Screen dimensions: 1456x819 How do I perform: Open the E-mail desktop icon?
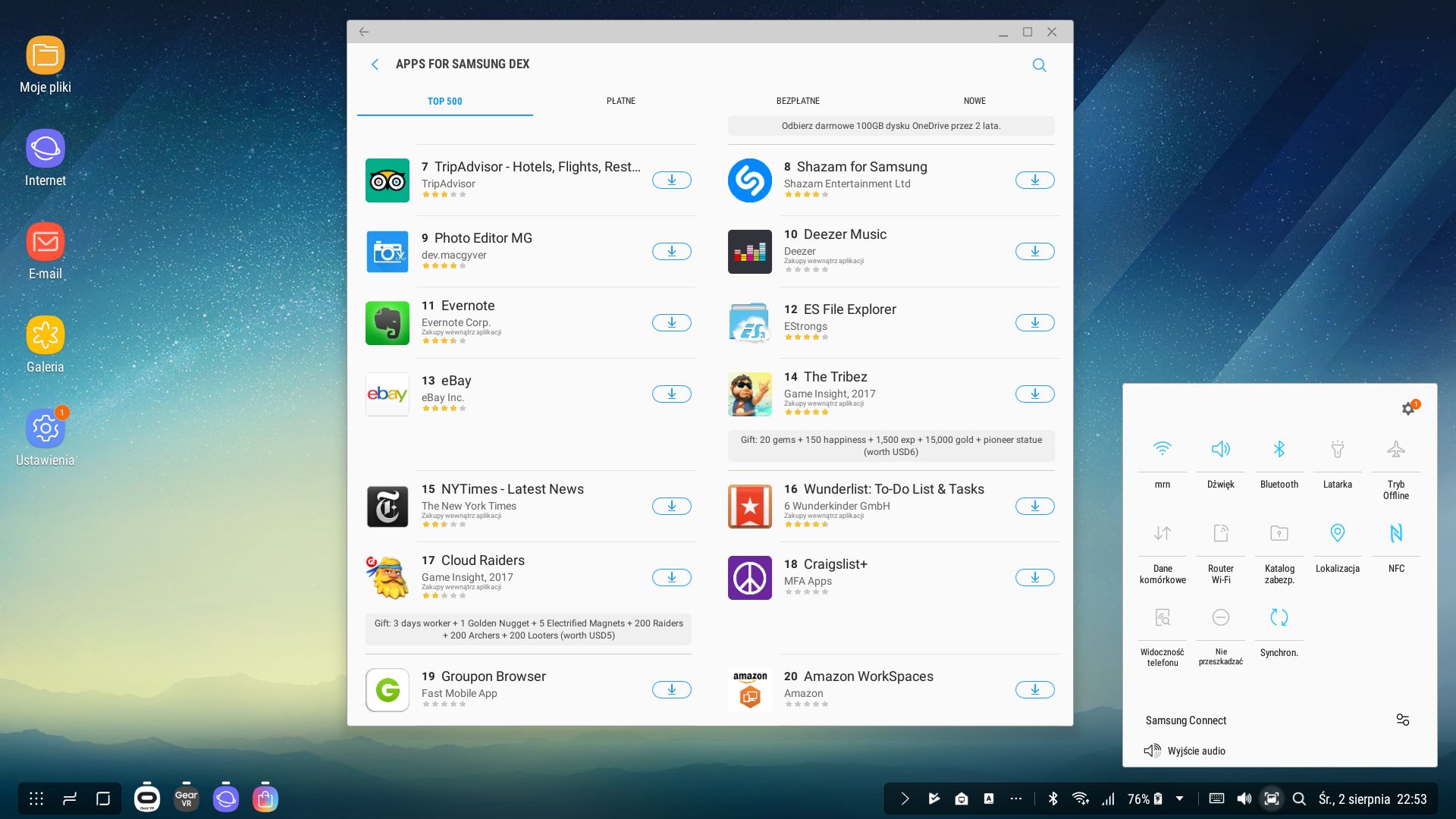click(45, 251)
